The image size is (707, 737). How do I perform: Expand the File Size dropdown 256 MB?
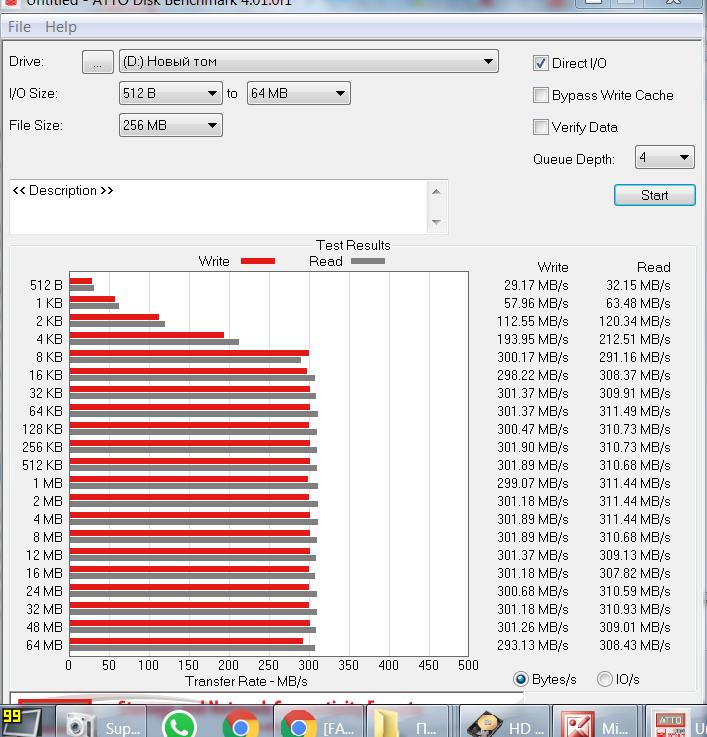click(171, 125)
